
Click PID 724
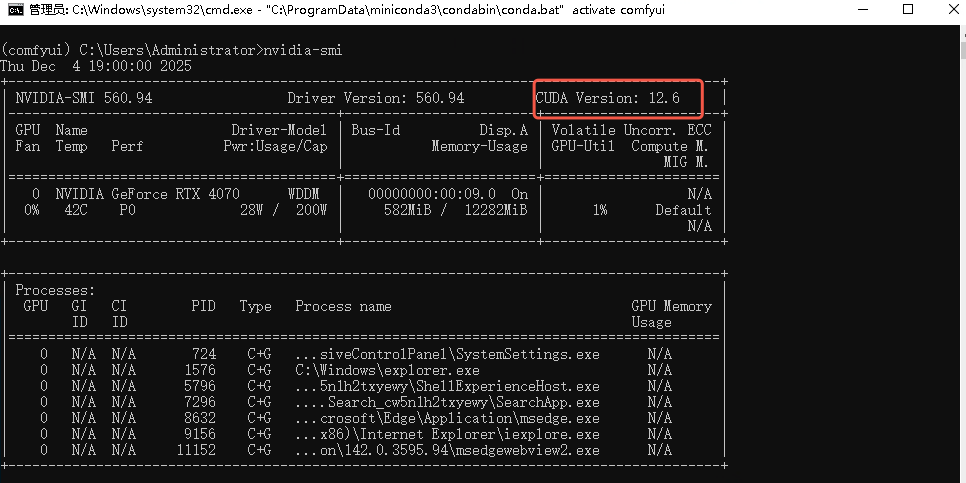pos(204,354)
